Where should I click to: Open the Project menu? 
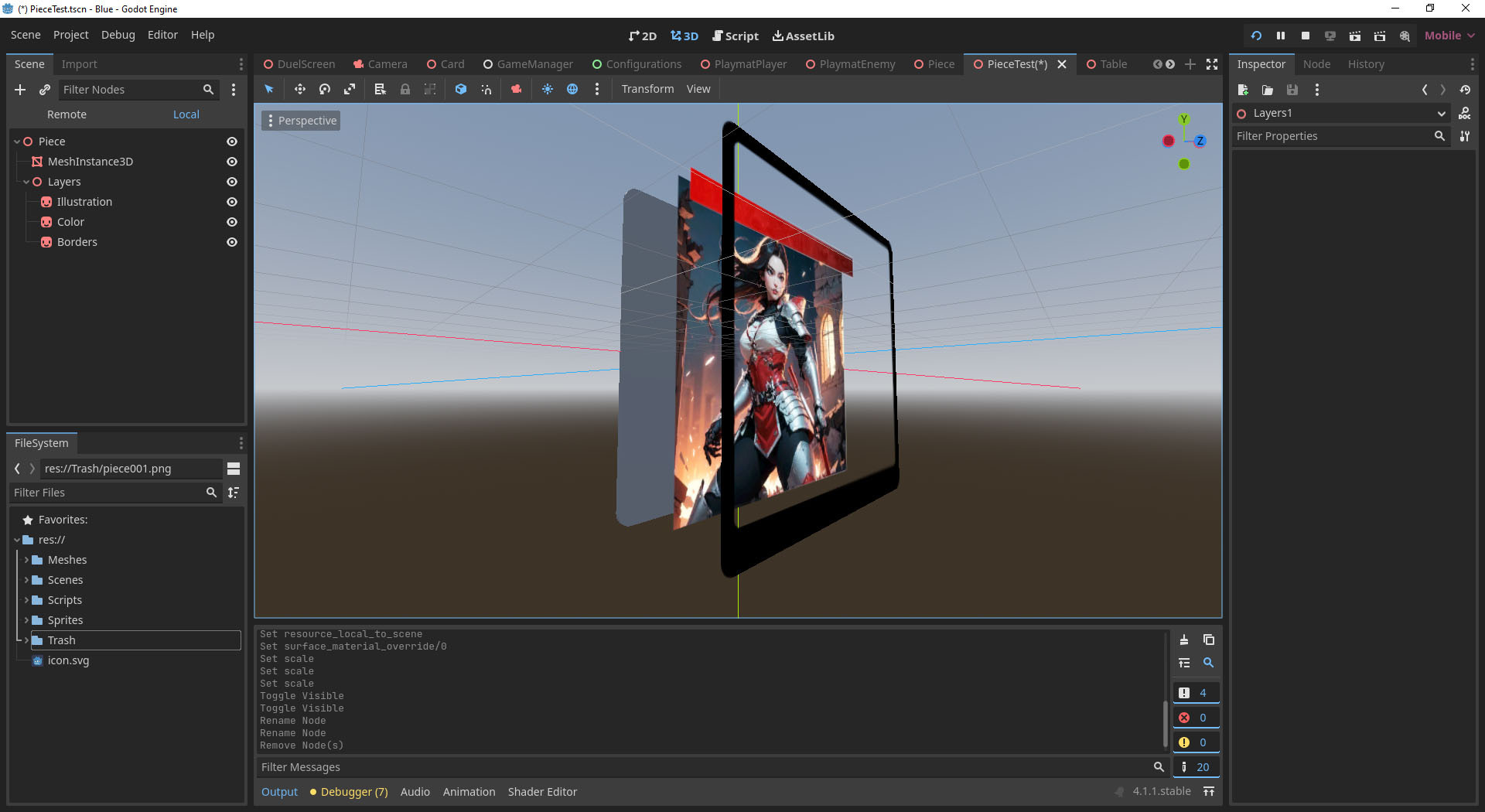71,35
